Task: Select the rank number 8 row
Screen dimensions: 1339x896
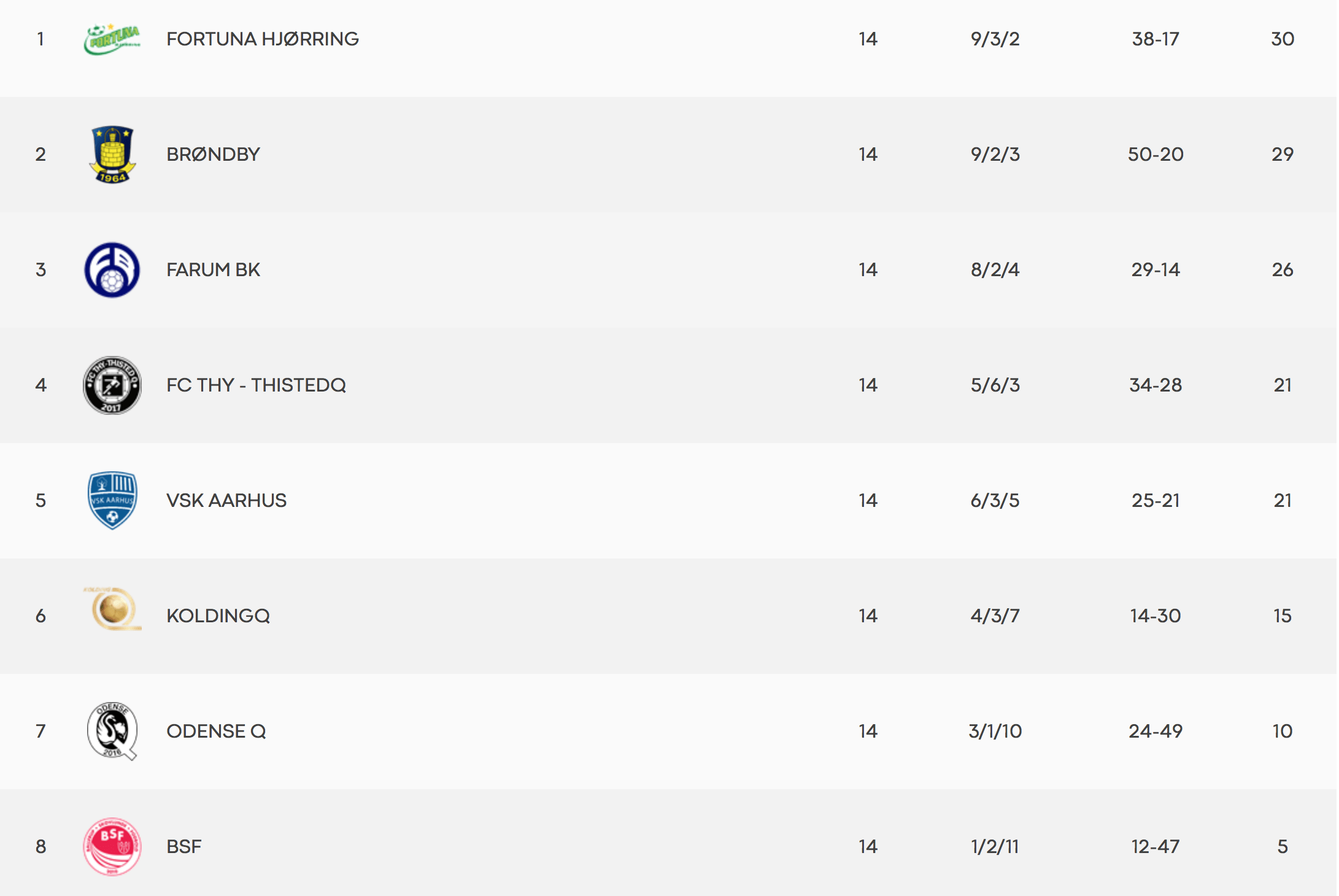Action: 668,847
